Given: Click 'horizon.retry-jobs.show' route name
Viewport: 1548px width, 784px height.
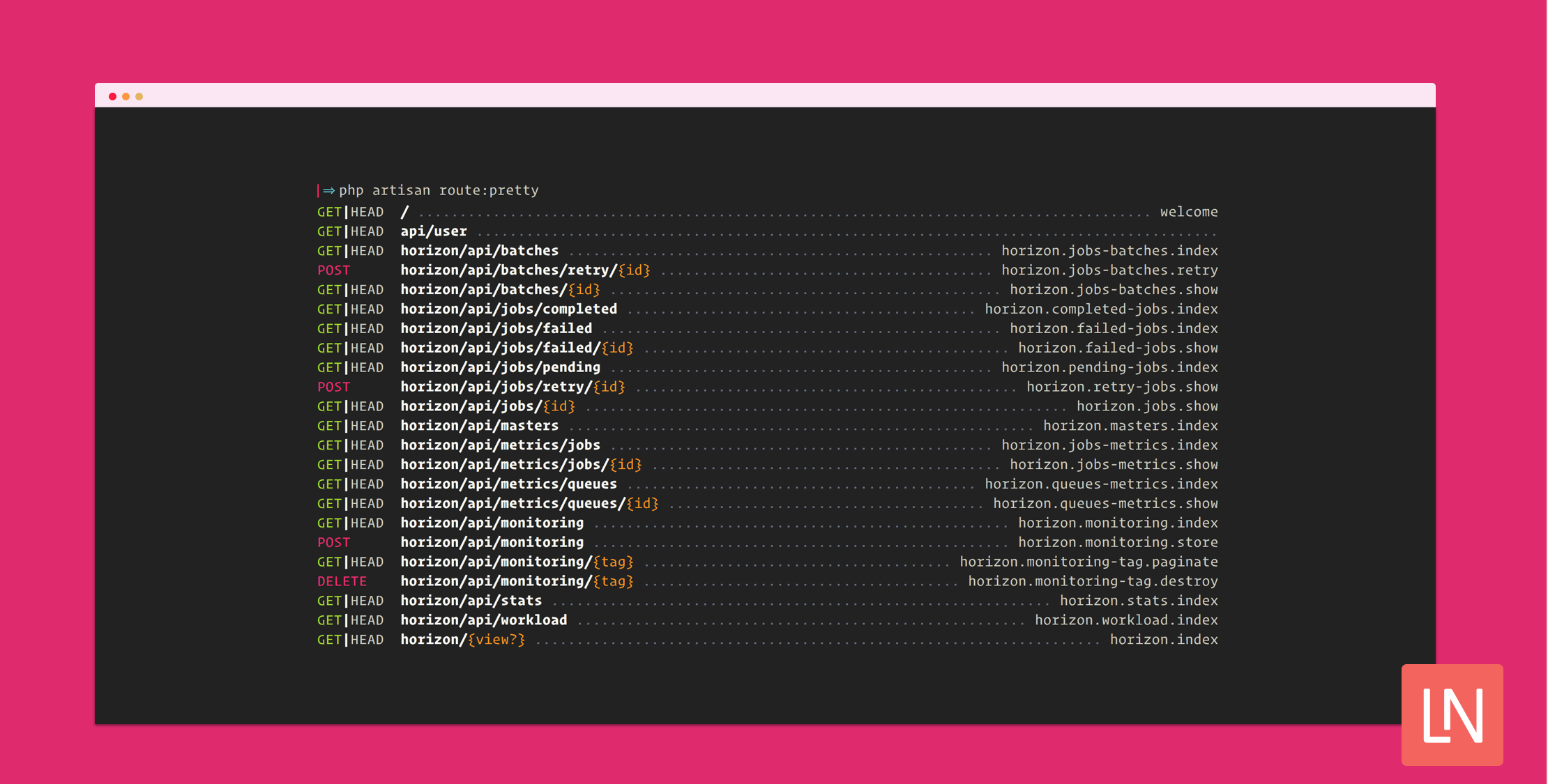Looking at the screenshot, I should click(x=1122, y=387).
